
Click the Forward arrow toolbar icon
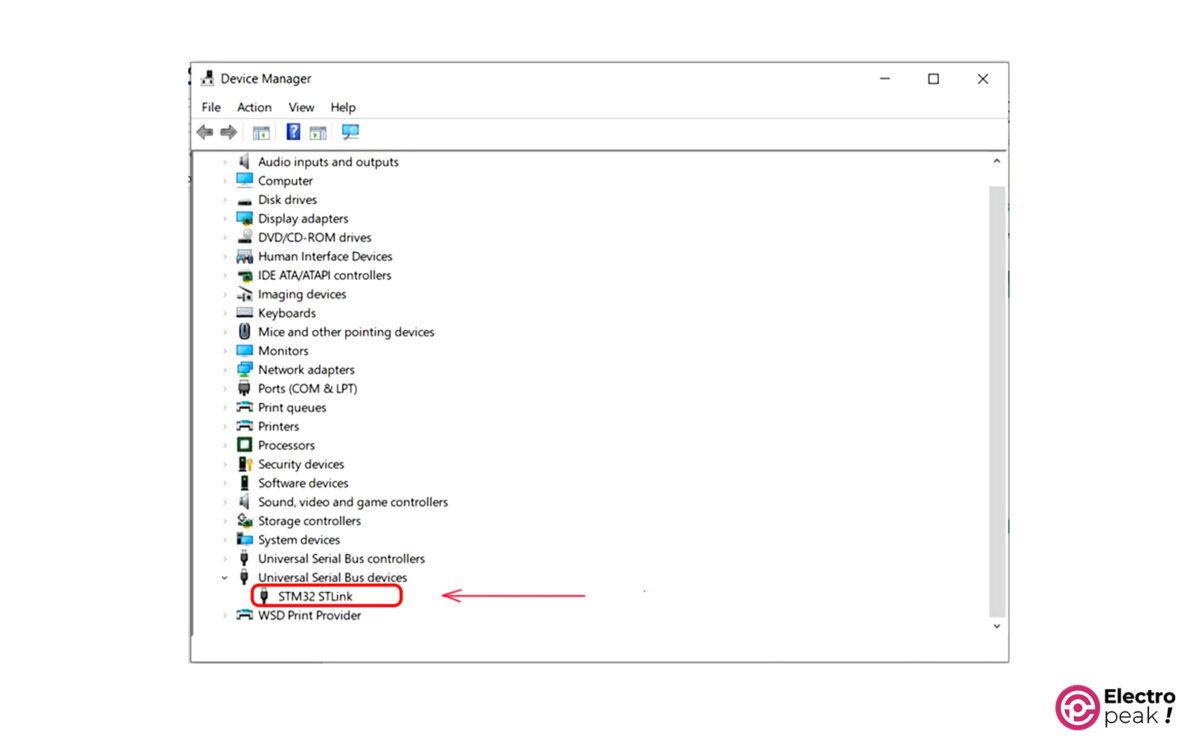click(228, 132)
